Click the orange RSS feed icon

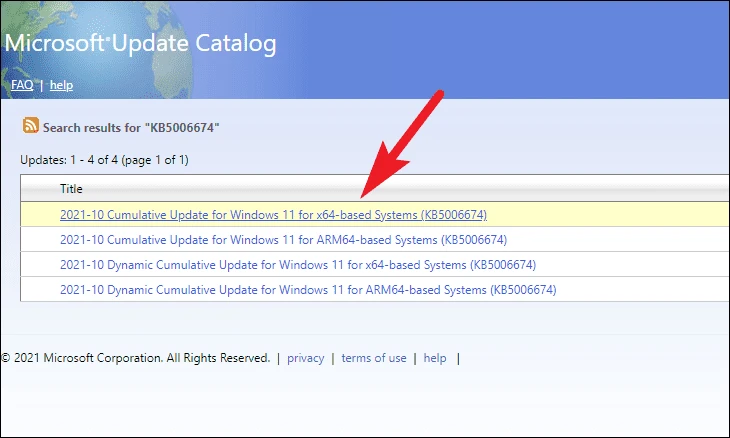tap(31, 126)
